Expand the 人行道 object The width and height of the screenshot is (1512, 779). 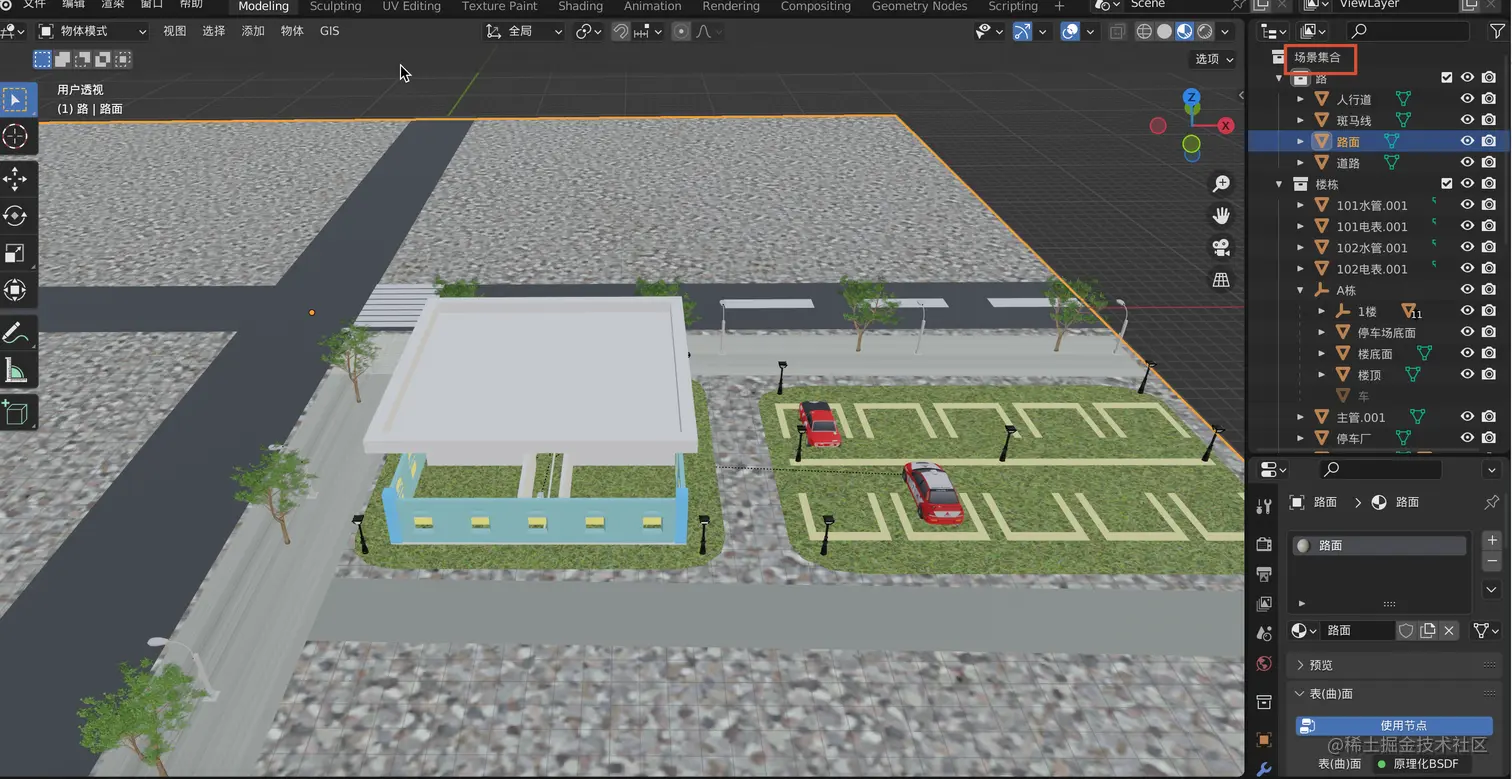coord(1300,99)
